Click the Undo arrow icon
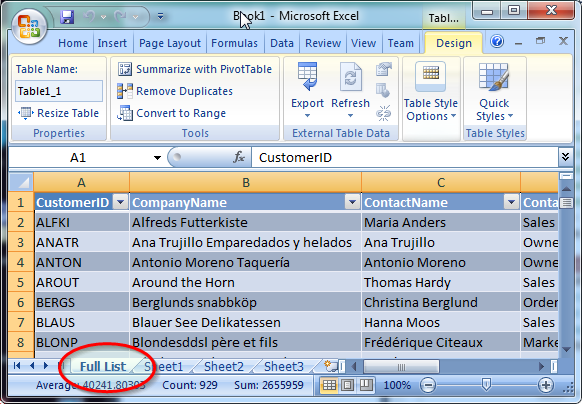The width and height of the screenshot is (582, 404). click(89, 16)
